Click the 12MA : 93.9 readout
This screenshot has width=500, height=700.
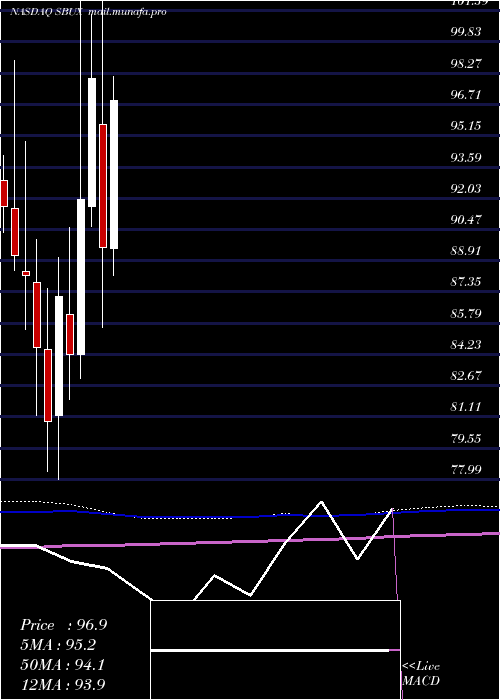pyautogui.click(x=62, y=685)
